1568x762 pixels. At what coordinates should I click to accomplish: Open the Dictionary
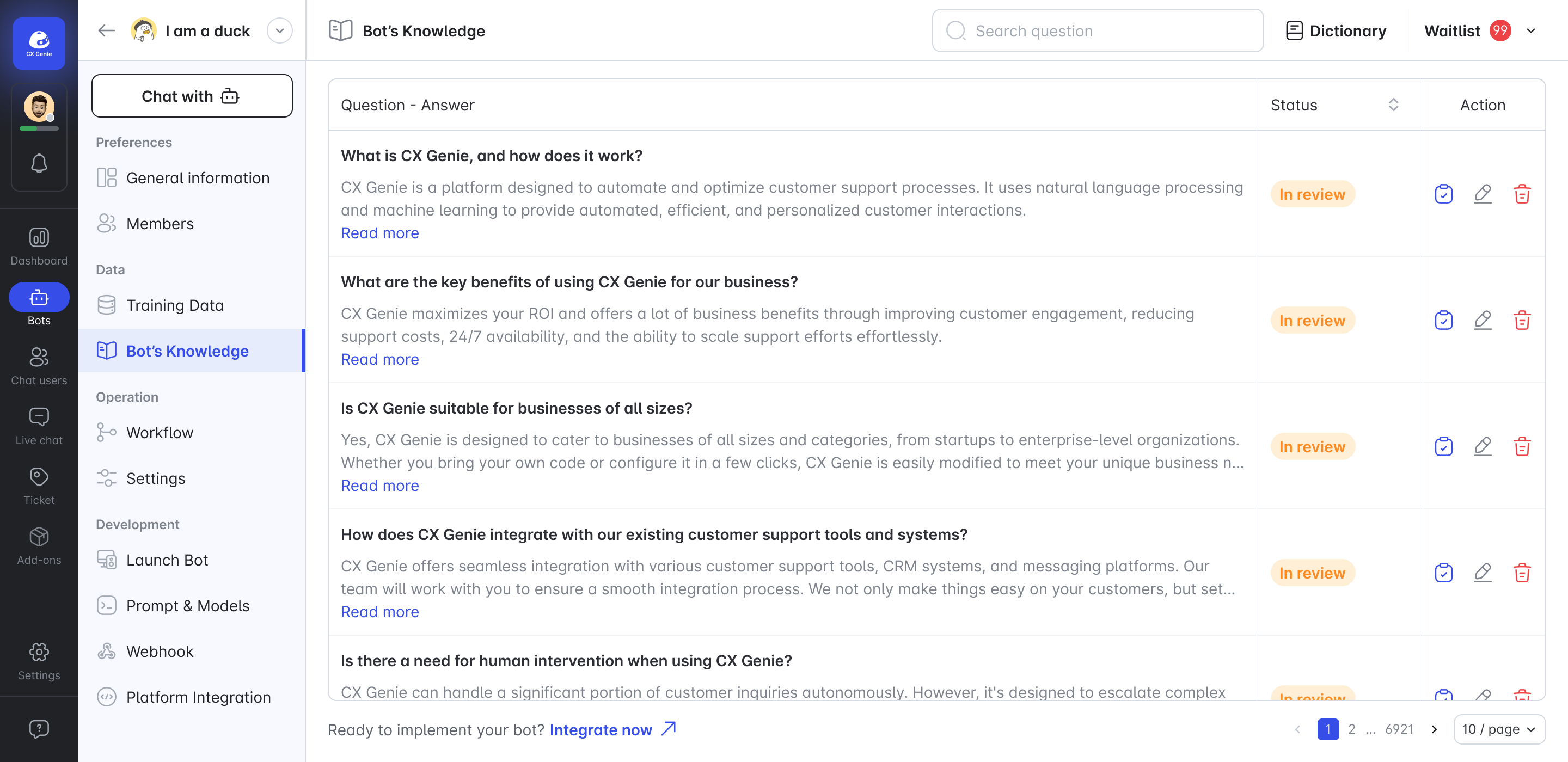point(1336,31)
